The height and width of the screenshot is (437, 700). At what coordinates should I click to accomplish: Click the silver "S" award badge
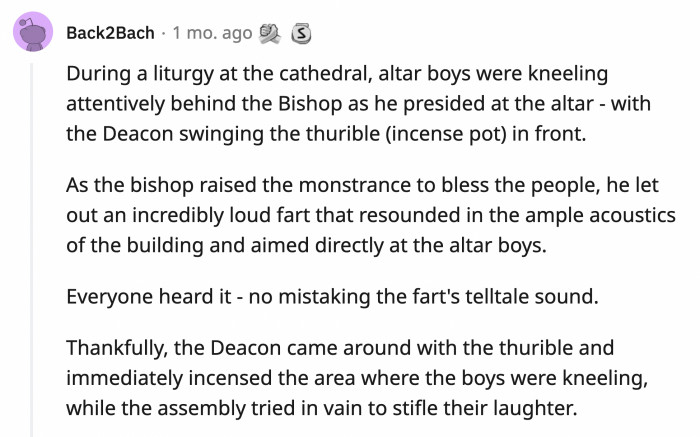point(301,33)
